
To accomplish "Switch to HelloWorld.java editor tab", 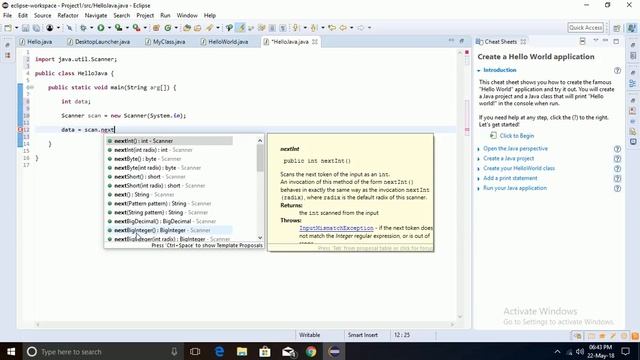I will coord(224,42).
